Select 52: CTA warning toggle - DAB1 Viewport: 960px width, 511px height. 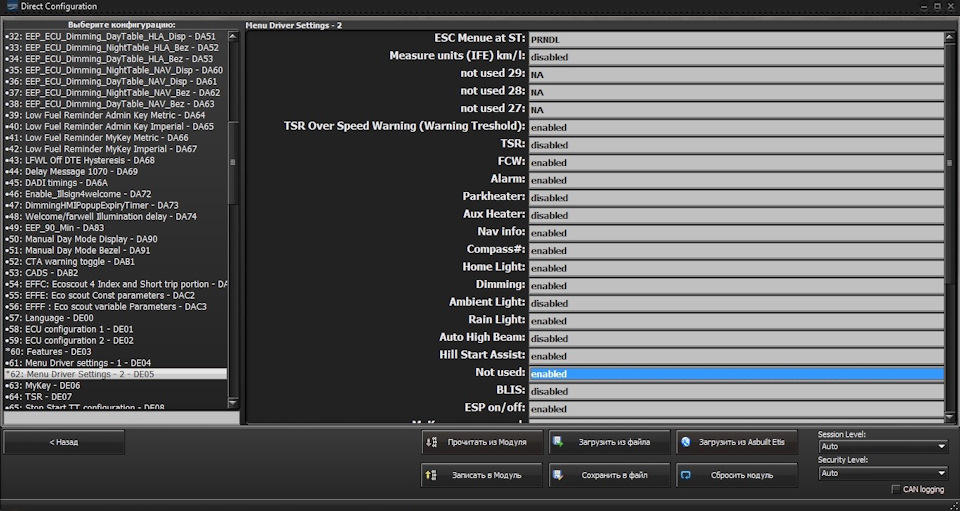coord(115,261)
